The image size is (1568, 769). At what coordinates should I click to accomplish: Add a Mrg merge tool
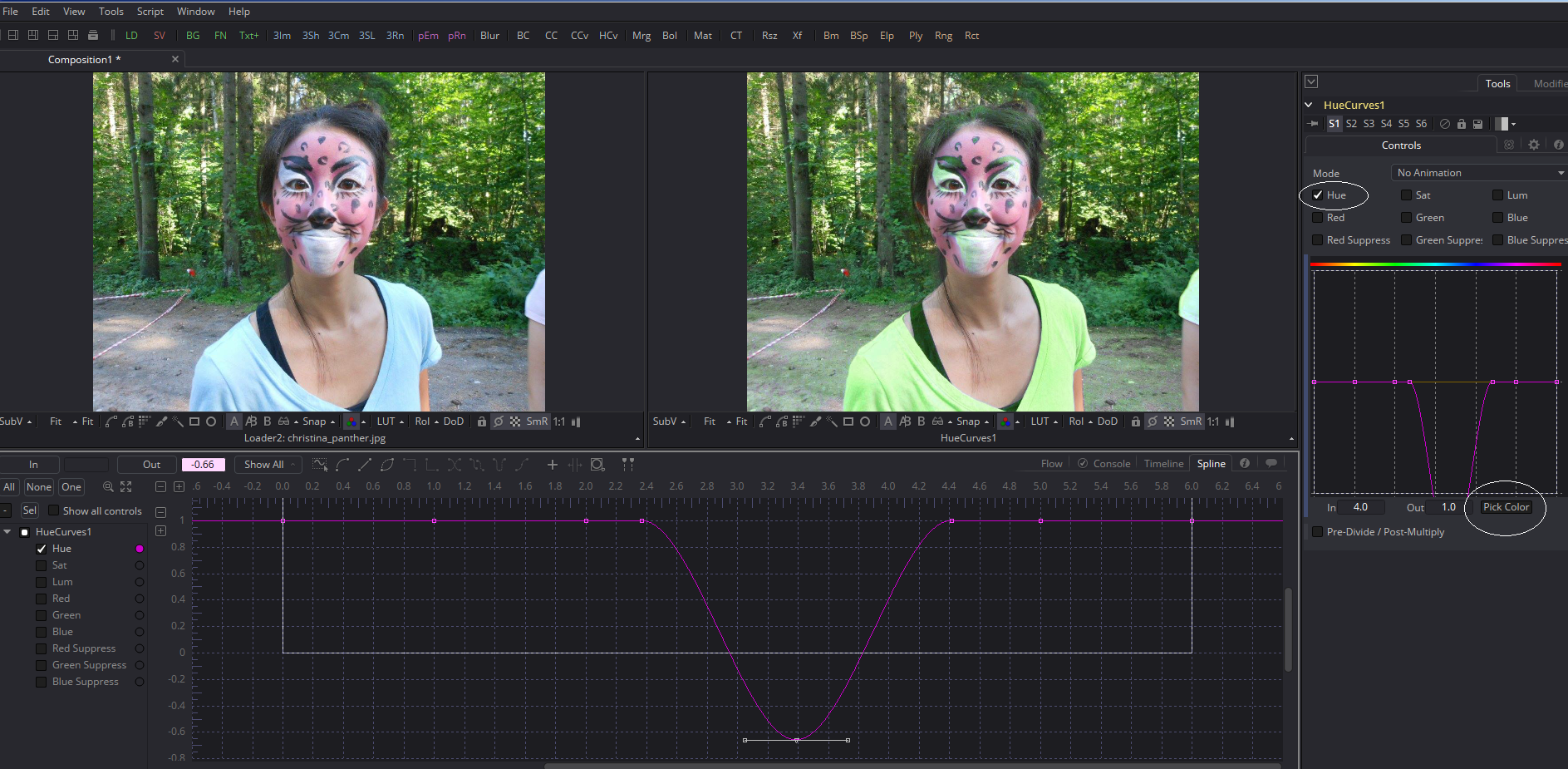coord(641,36)
